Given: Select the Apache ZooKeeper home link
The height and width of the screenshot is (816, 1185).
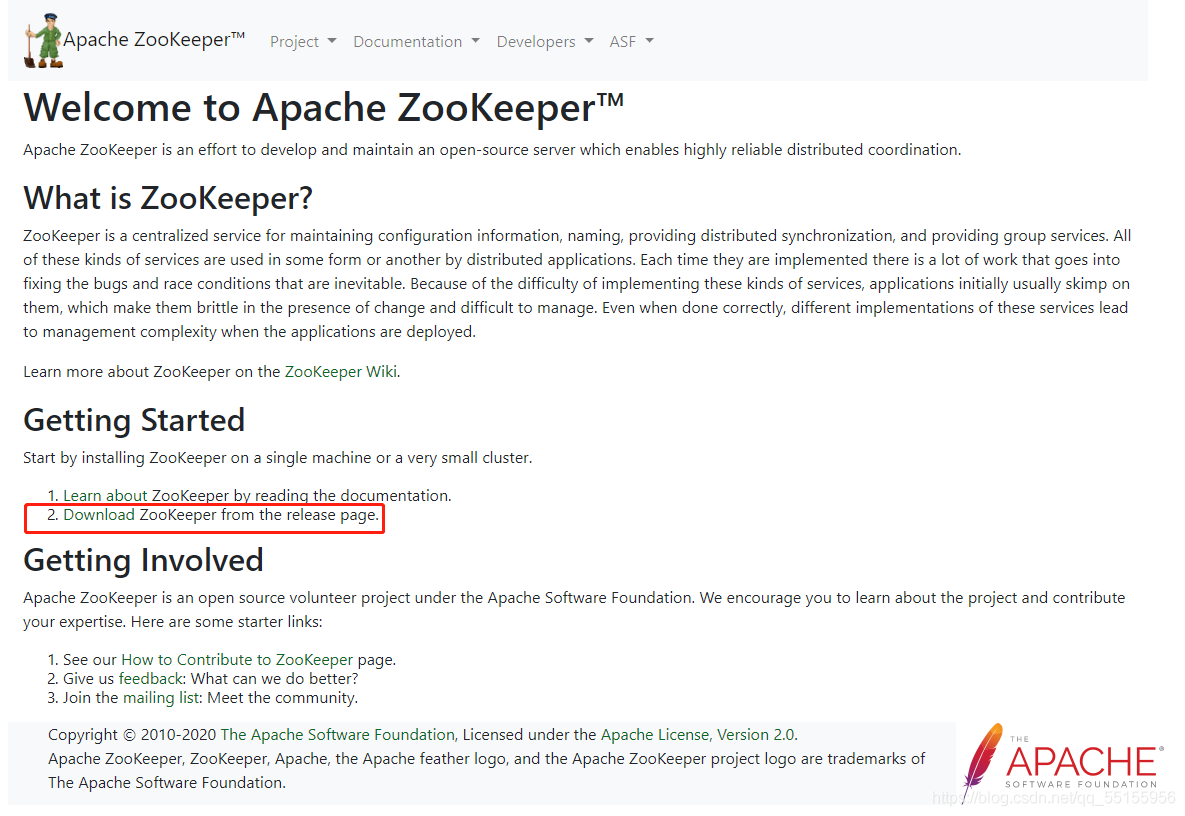Looking at the screenshot, I should [152, 39].
